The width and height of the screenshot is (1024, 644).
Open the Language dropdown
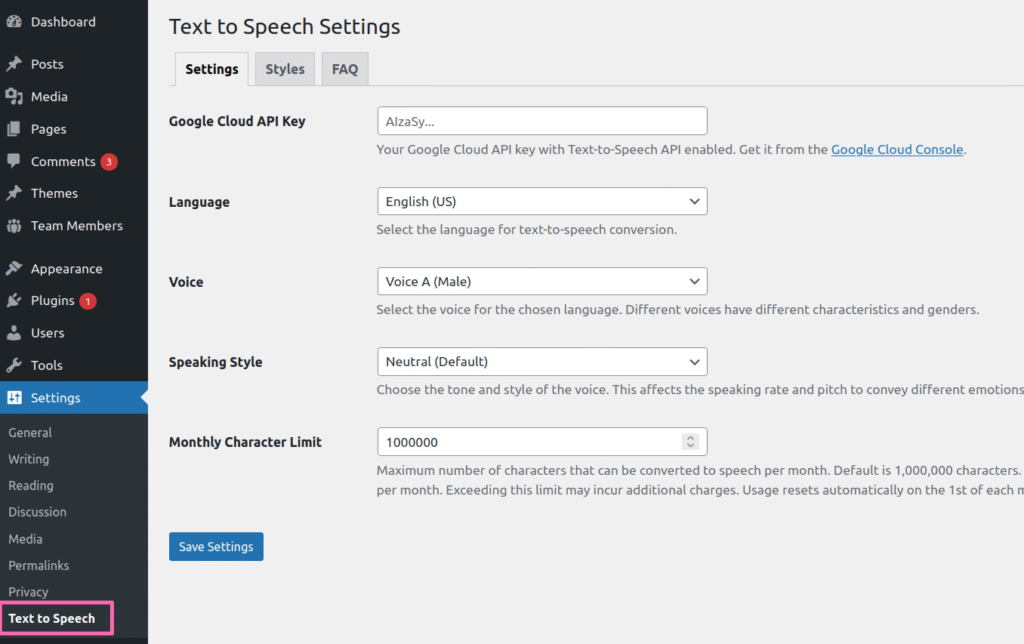pyautogui.click(x=542, y=201)
